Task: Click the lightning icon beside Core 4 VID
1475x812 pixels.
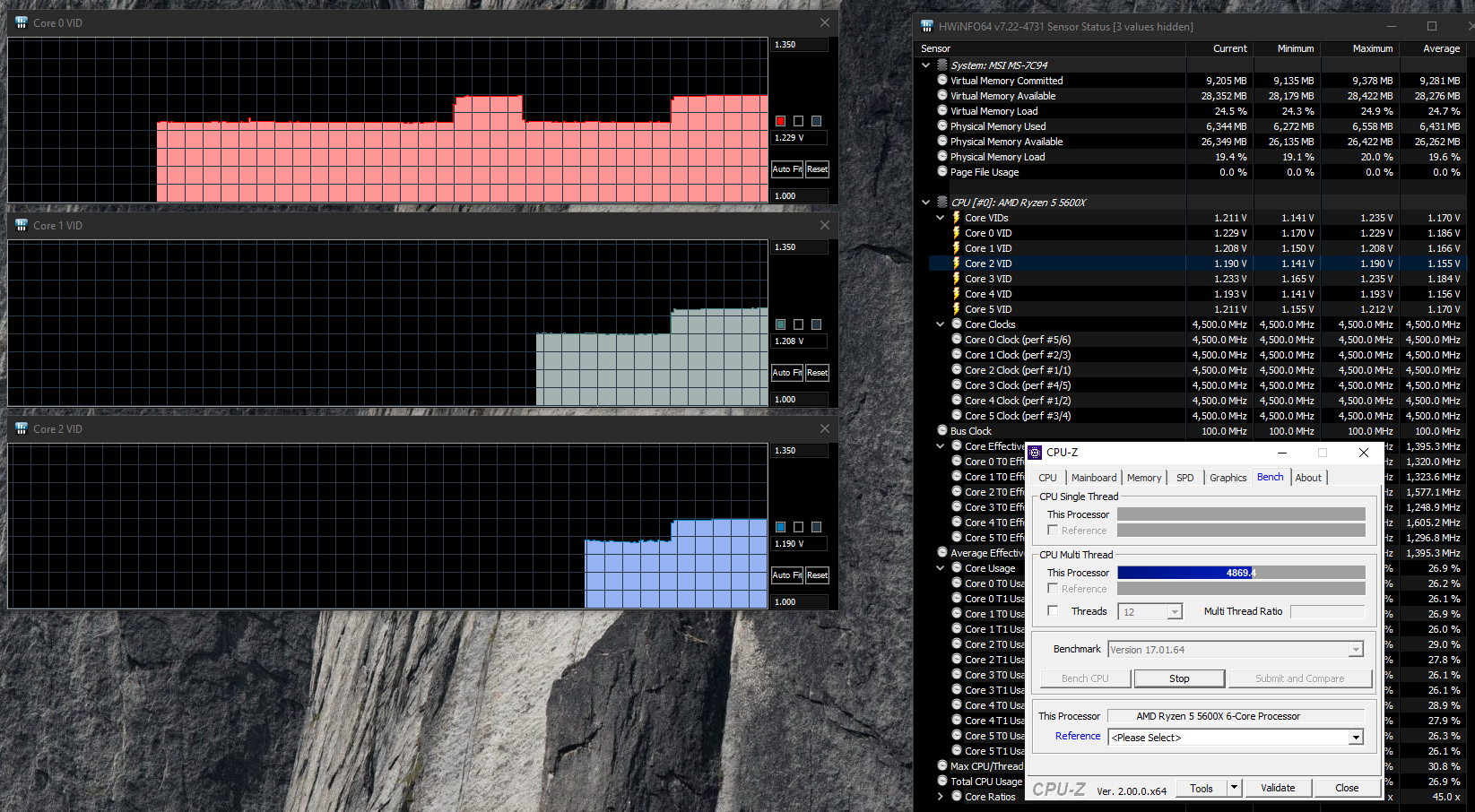Action: point(957,294)
